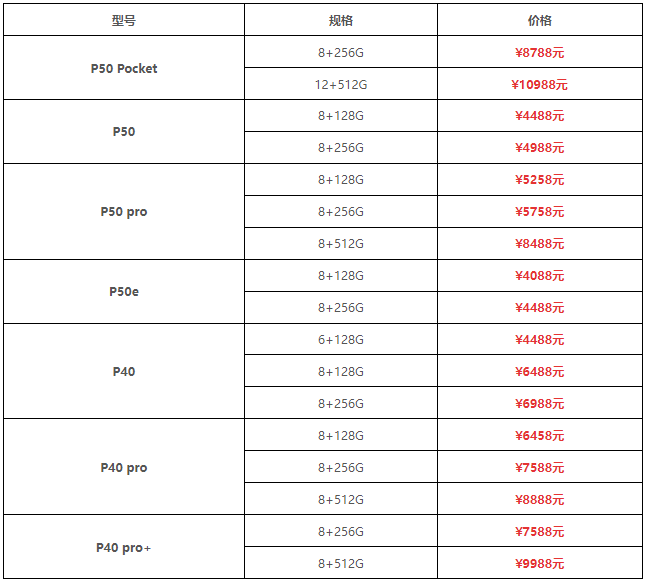Image resolution: width=645 pixels, height=581 pixels.
Task: Click the ¥8488元 price for P50 pro
Action: click(539, 244)
